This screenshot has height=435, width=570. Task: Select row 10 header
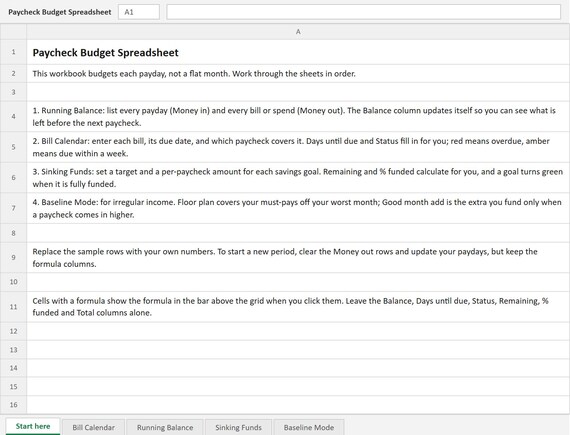(x=13, y=282)
